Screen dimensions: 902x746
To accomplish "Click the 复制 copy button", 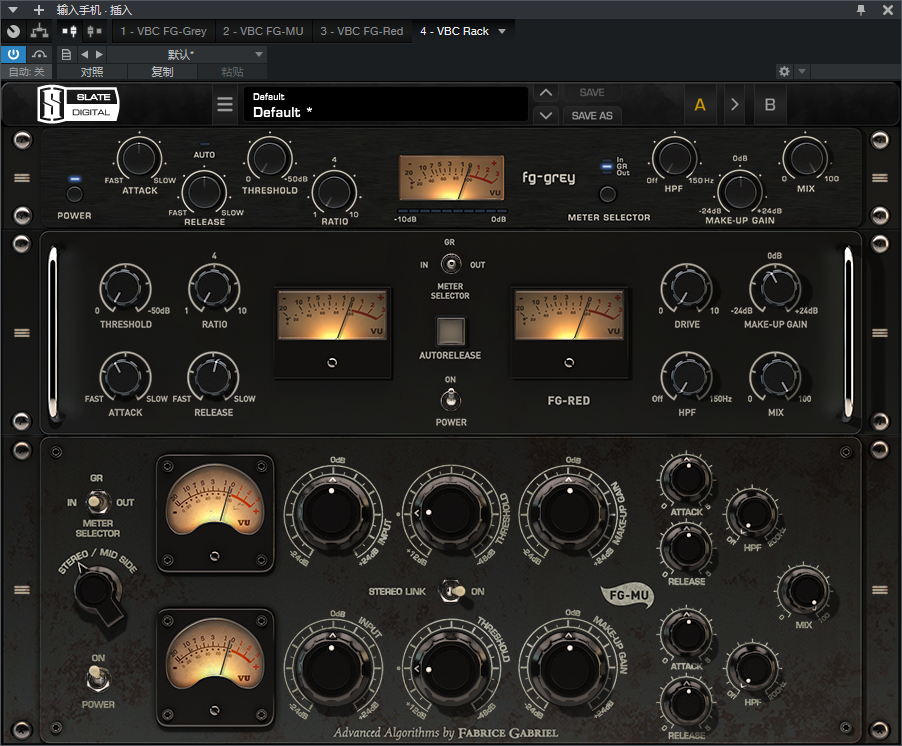I will (162, 72).
